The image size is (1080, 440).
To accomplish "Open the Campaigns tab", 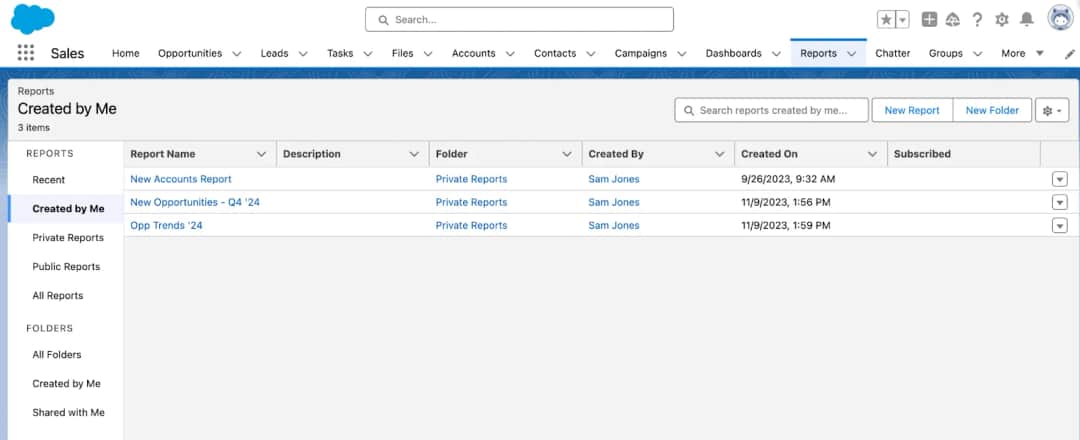I will tap(641, 53).
